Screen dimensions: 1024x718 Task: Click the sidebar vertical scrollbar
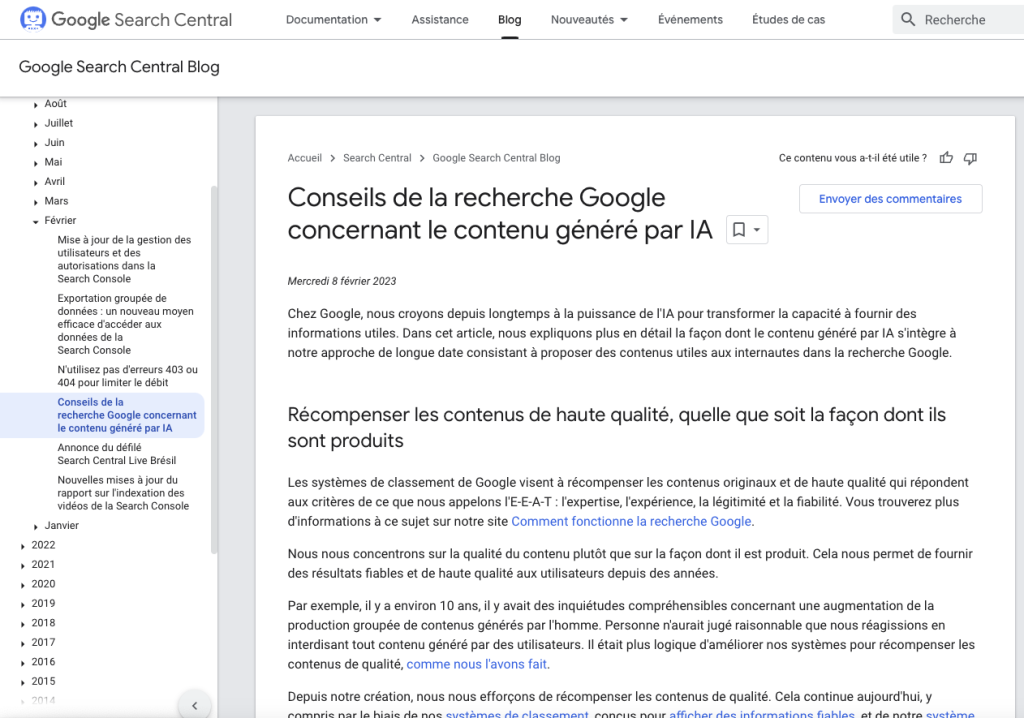(x=214, y=370)
